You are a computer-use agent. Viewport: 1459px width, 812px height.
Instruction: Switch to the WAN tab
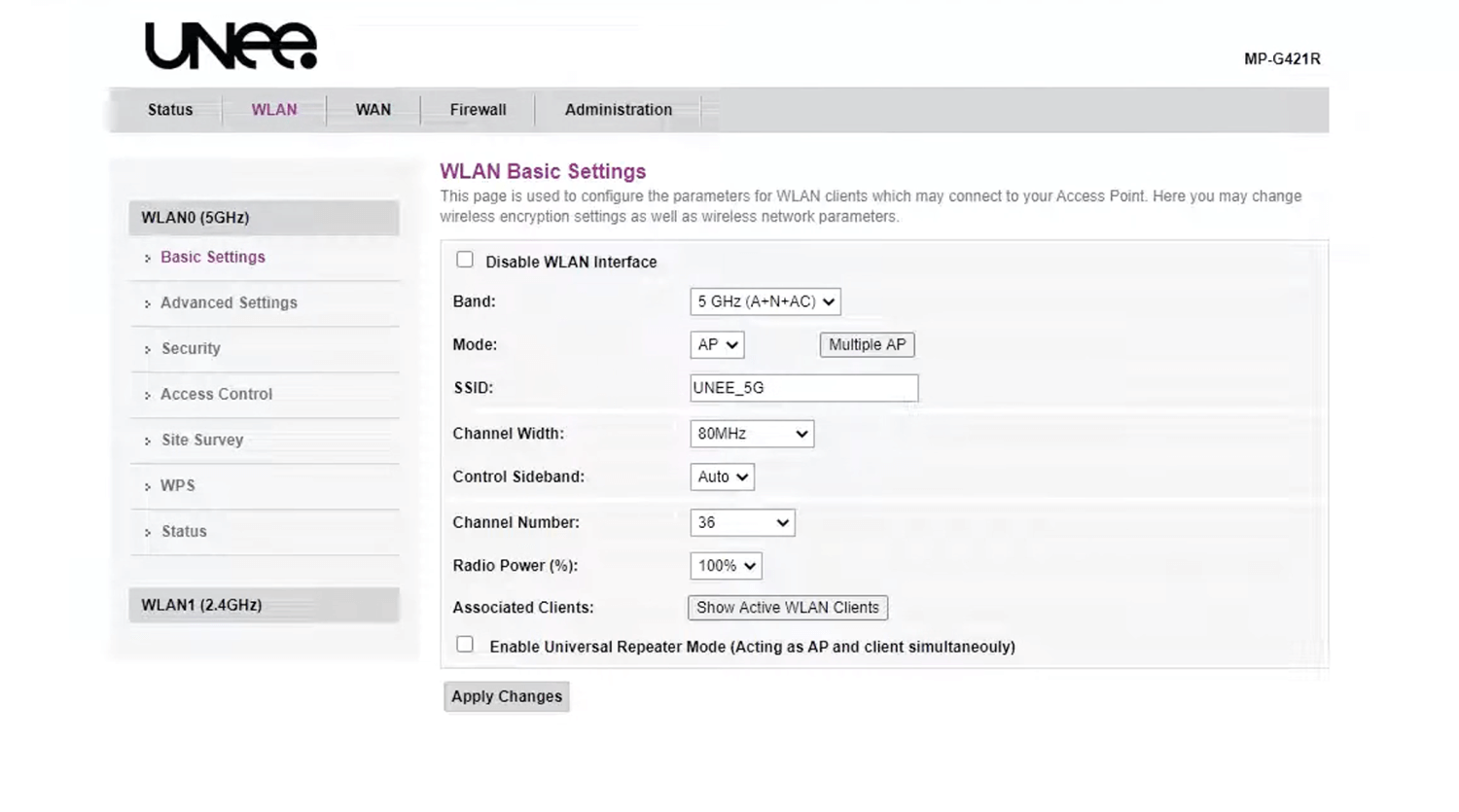[373, 110]
